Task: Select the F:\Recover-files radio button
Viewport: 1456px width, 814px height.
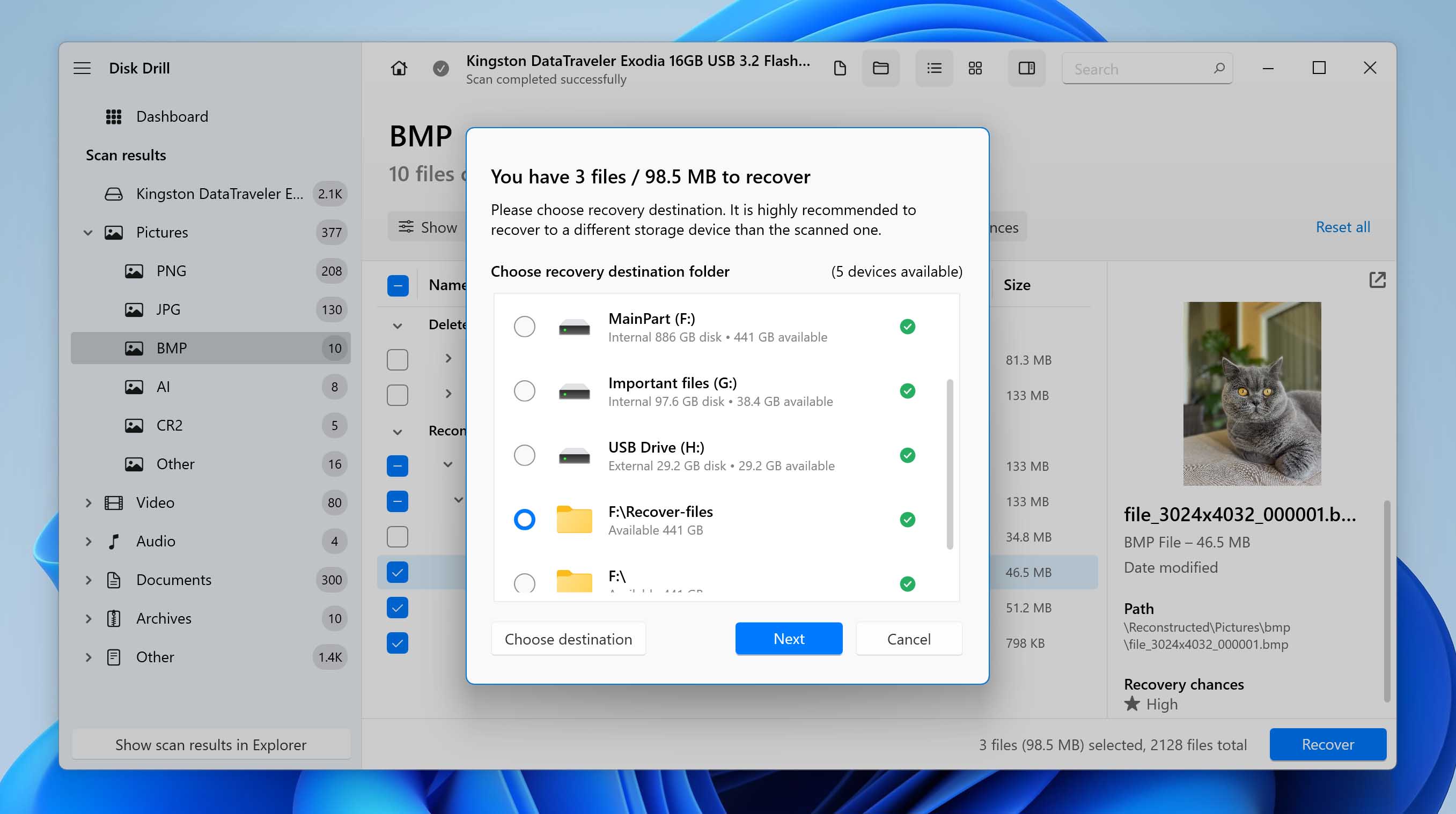Action: click(524, 519)
